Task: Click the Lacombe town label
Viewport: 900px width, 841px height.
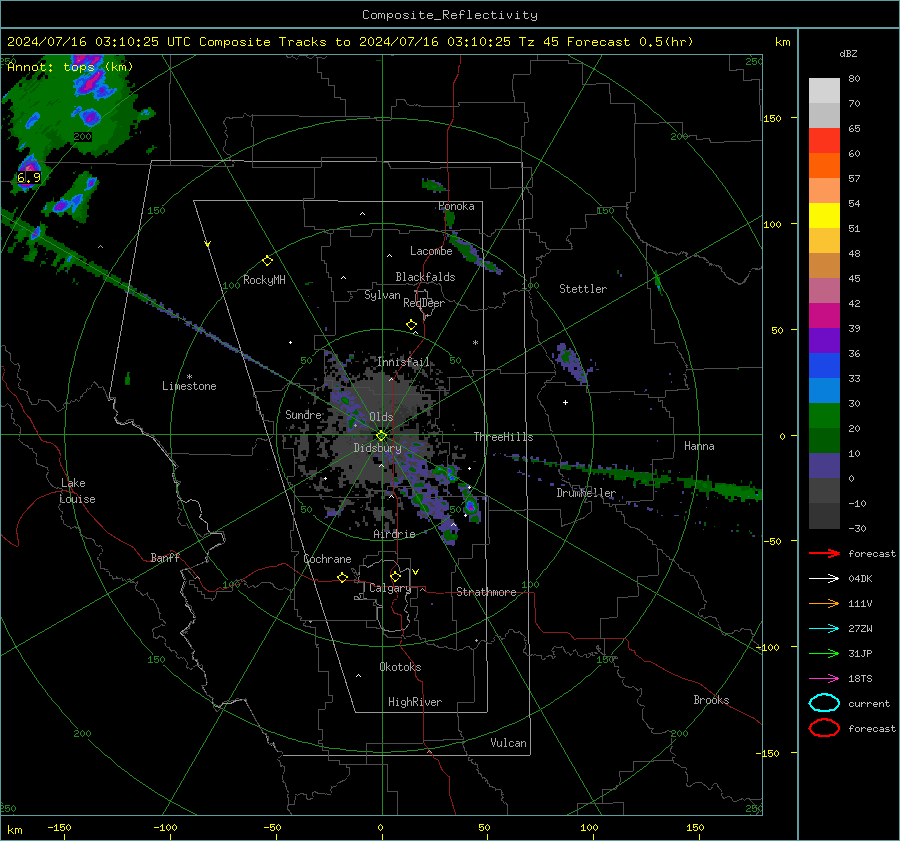Action: 431,251
